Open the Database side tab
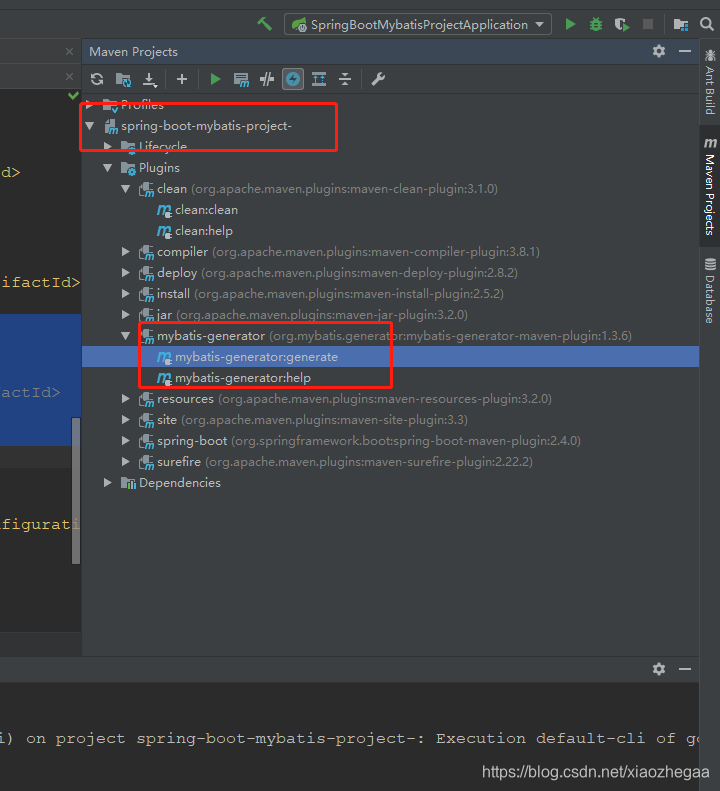This screenshot has width=720, height=791. 710,290
